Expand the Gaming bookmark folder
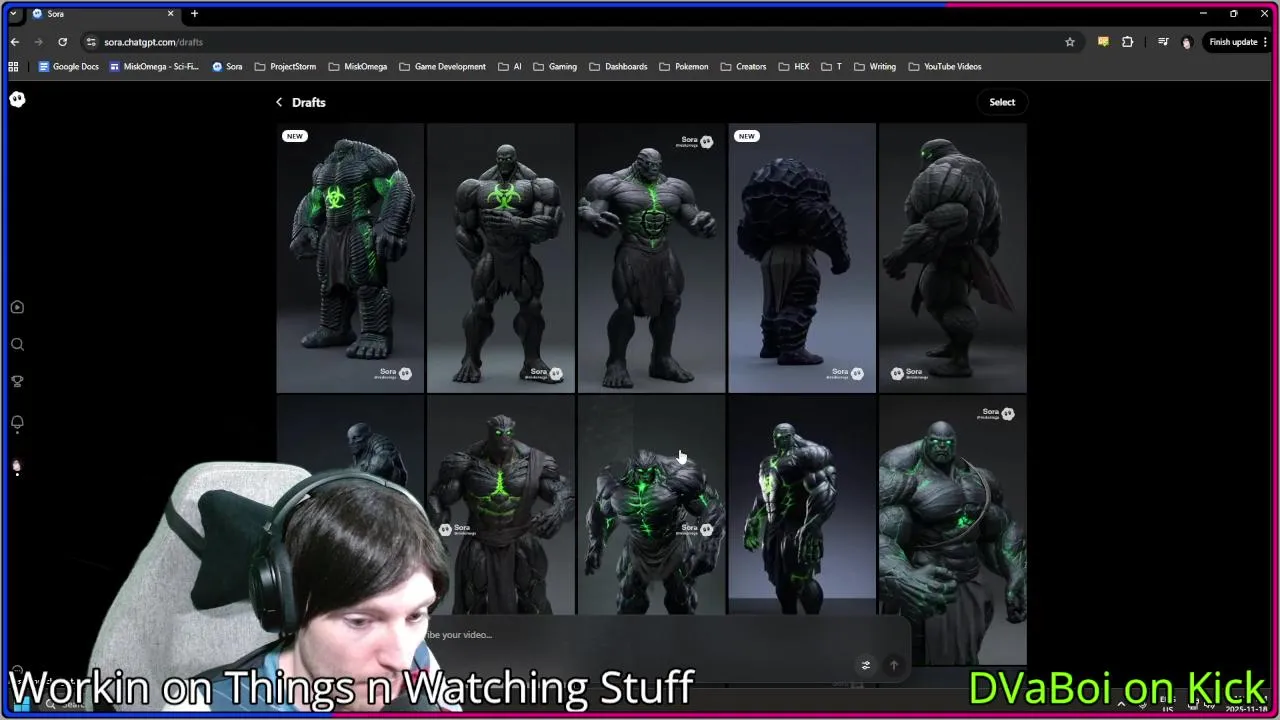This screenshot has width=1280, height=720. [x=554, y=67]
